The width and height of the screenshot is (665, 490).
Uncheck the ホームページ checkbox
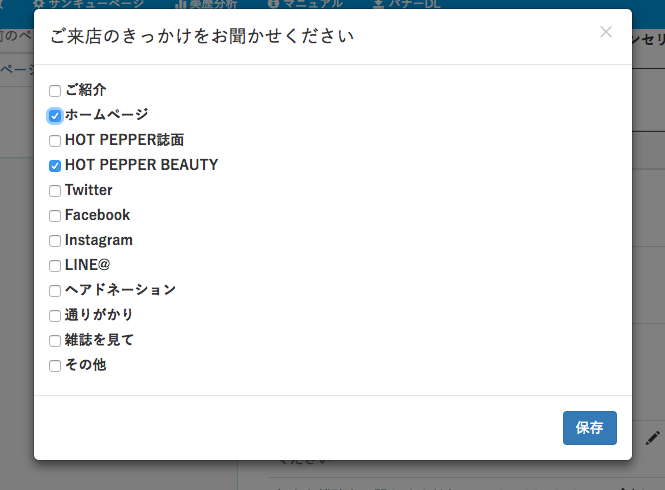[55, 116]
